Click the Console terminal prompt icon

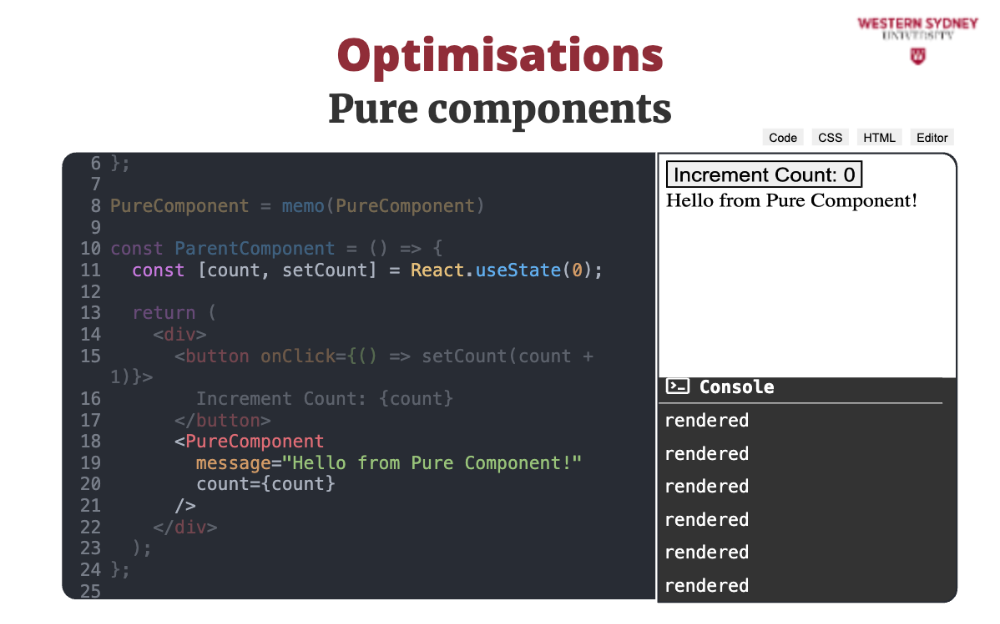point(677,387)
